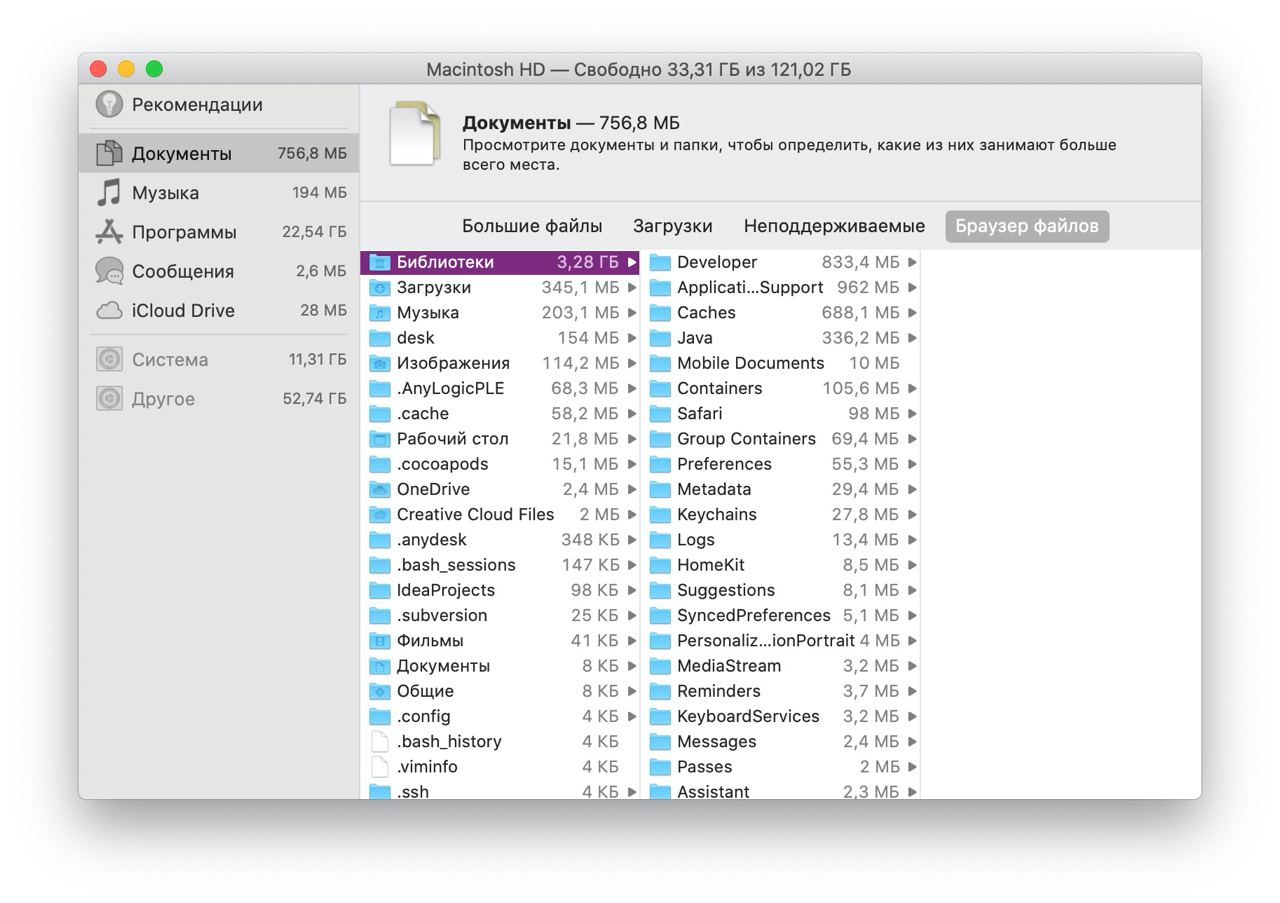Switch to the Неподдерживаемые tab

coord(834,226)
